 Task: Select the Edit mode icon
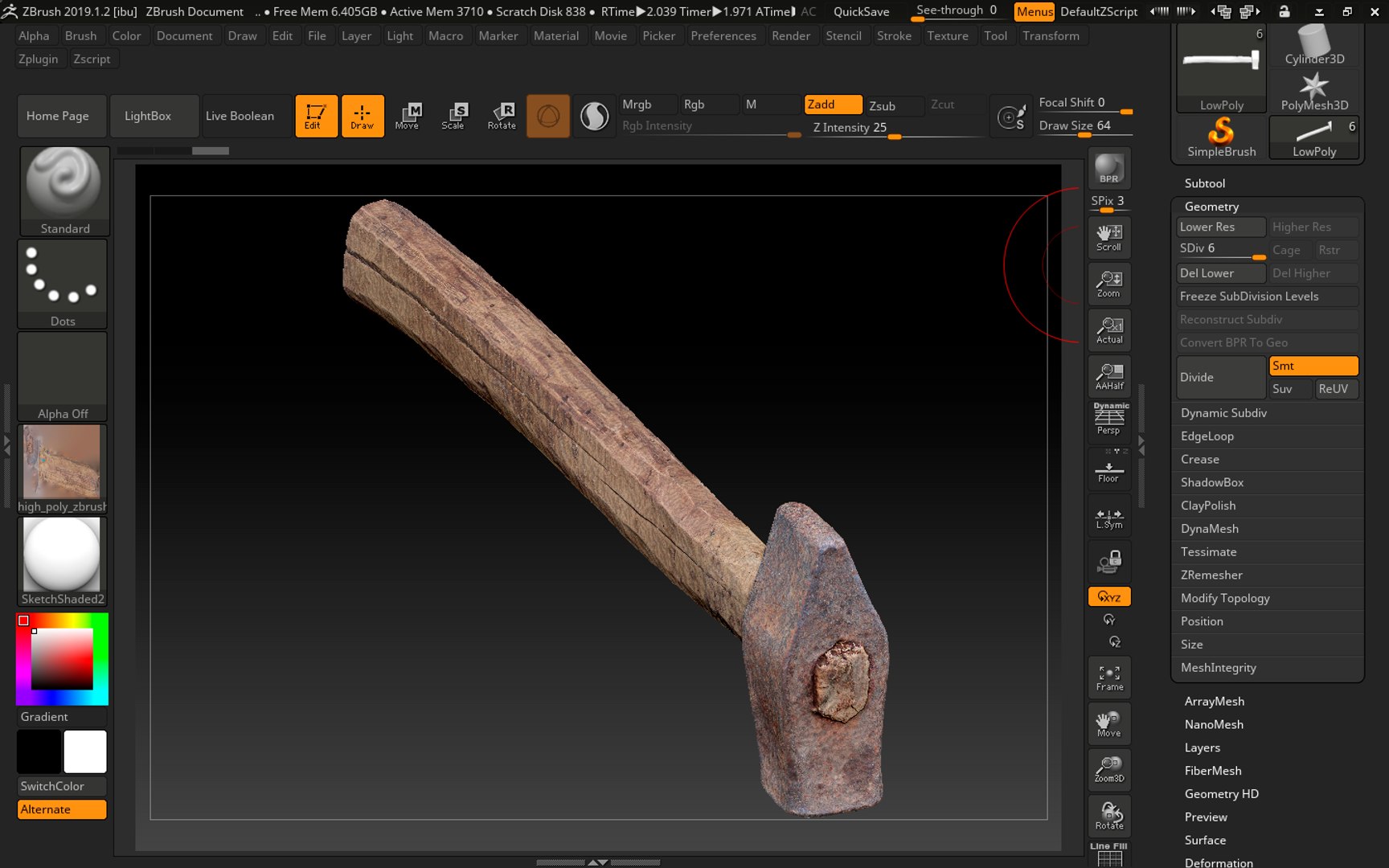[316, 116]
